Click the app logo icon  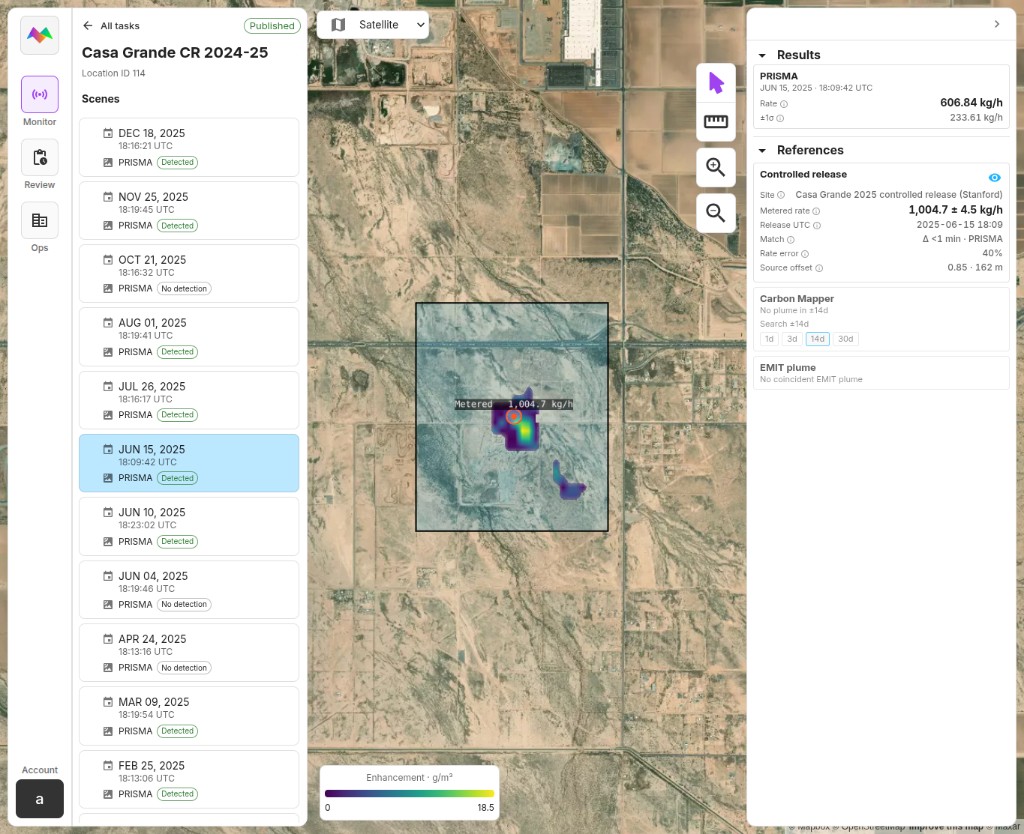pos(39,35)
